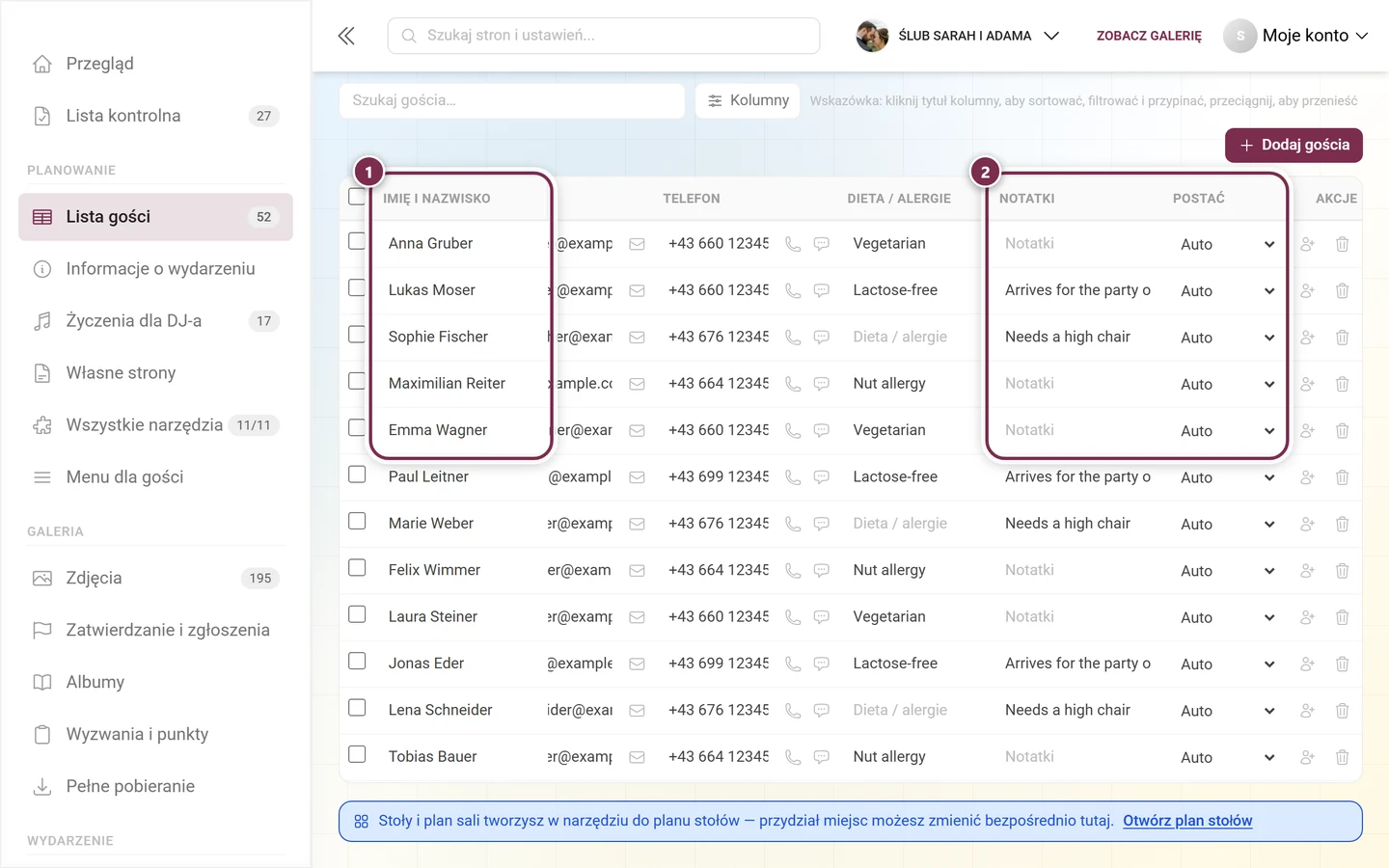Viewport: 1389px width, 868px height.
Task: Collapse the sidebar with double-chevron icon
Action: tap(346, 36)
